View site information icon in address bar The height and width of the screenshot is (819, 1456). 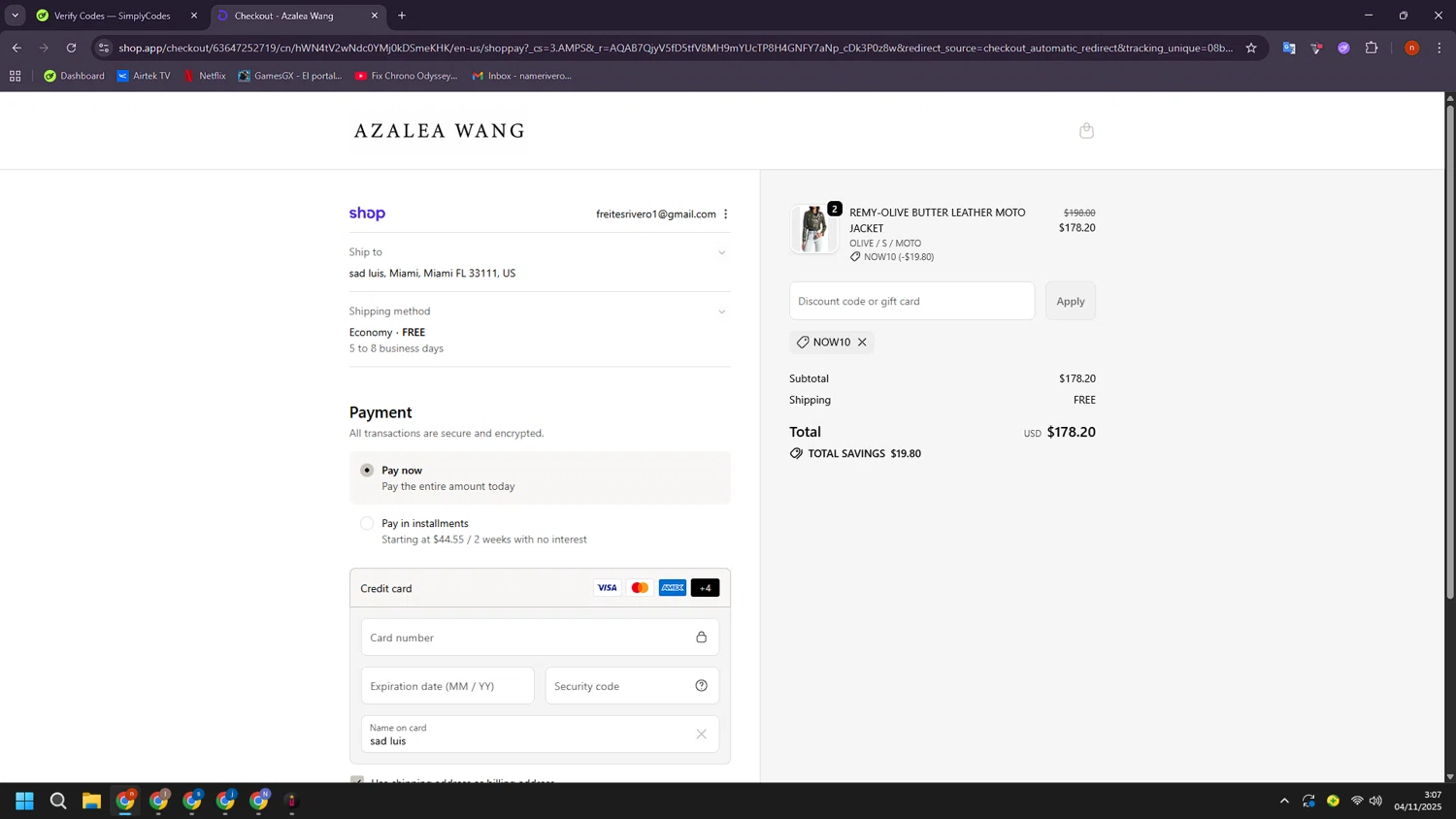[x=104, y=48]
